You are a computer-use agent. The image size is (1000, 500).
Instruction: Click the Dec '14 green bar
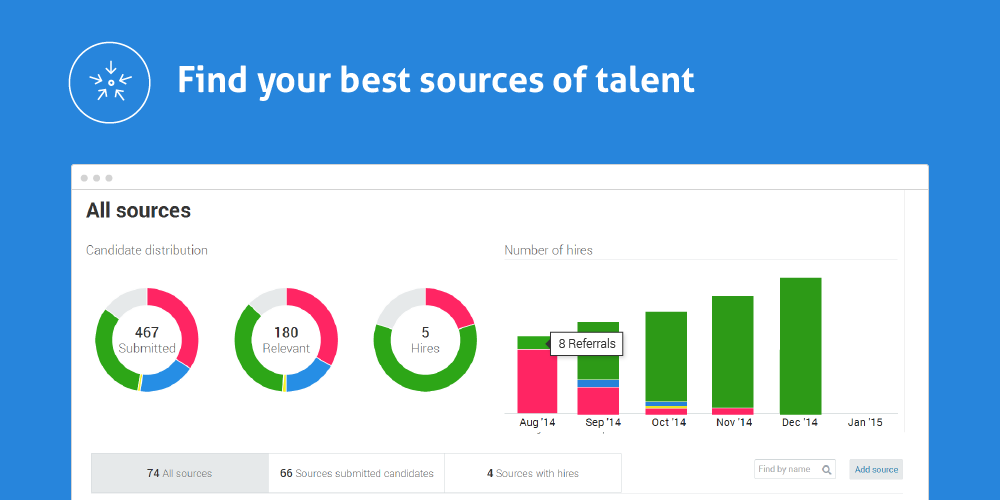(800, 345)
